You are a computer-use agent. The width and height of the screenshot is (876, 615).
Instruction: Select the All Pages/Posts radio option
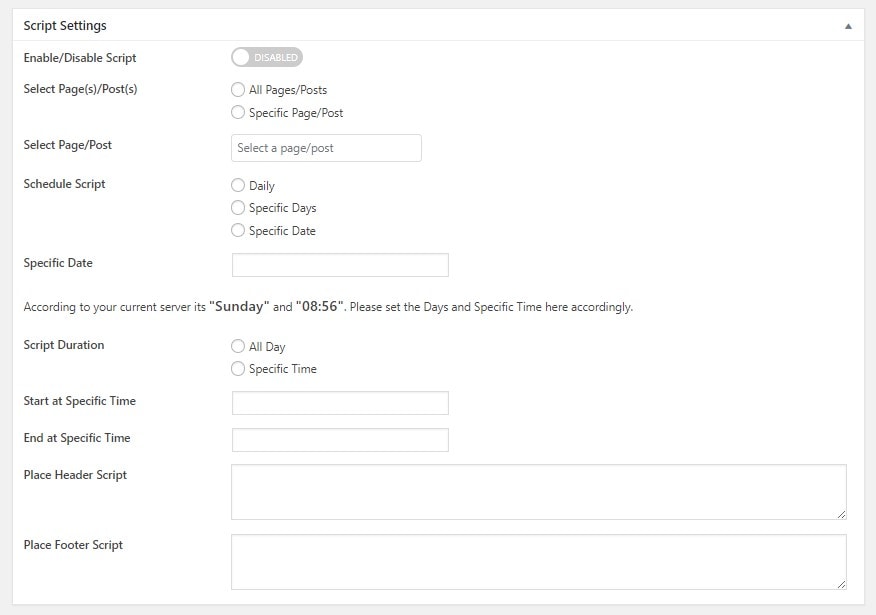click(x=238, y=89)
